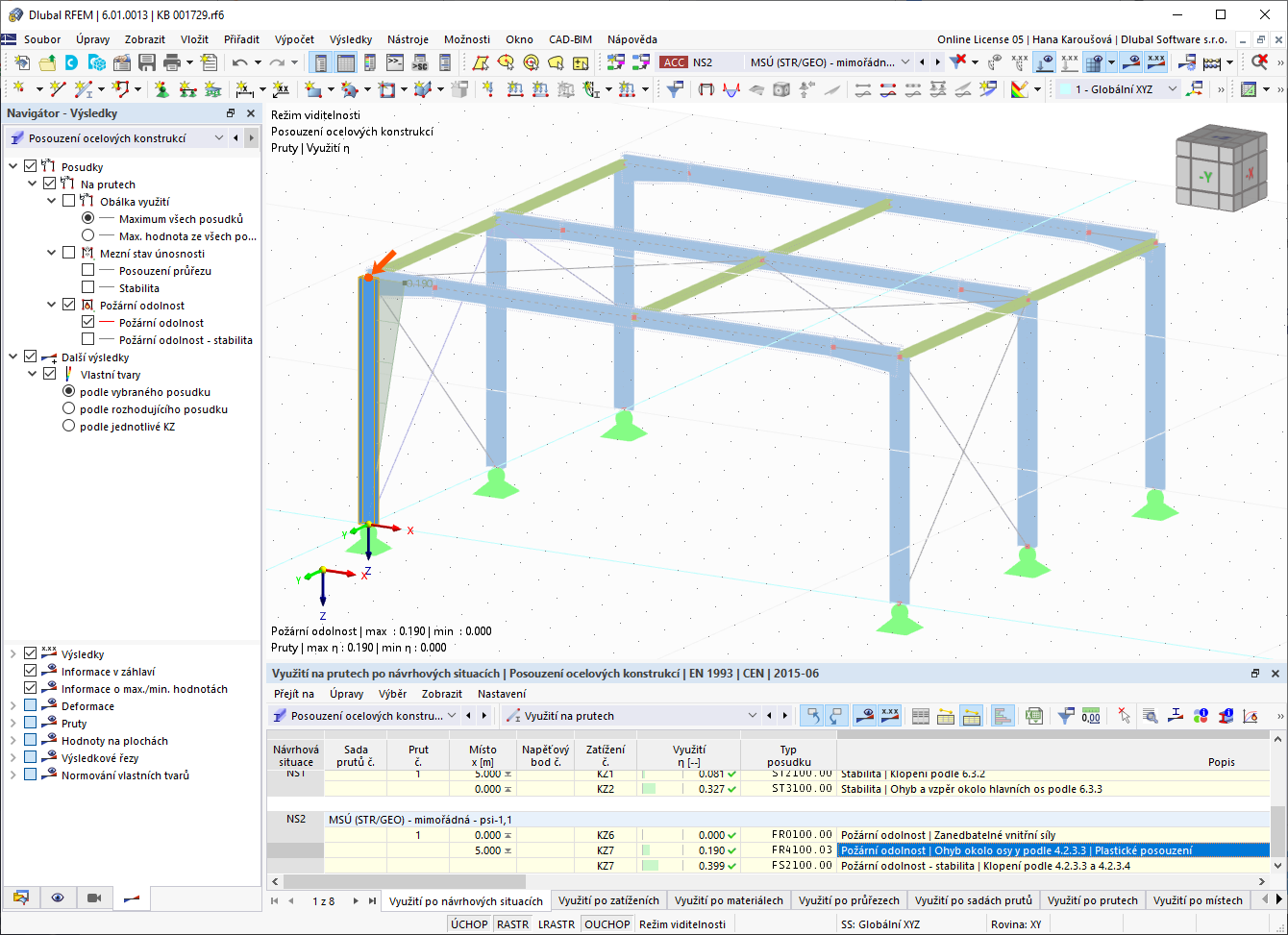Expand the Pruty tree node
The image size is (1288, 935).
coord(13,724)
